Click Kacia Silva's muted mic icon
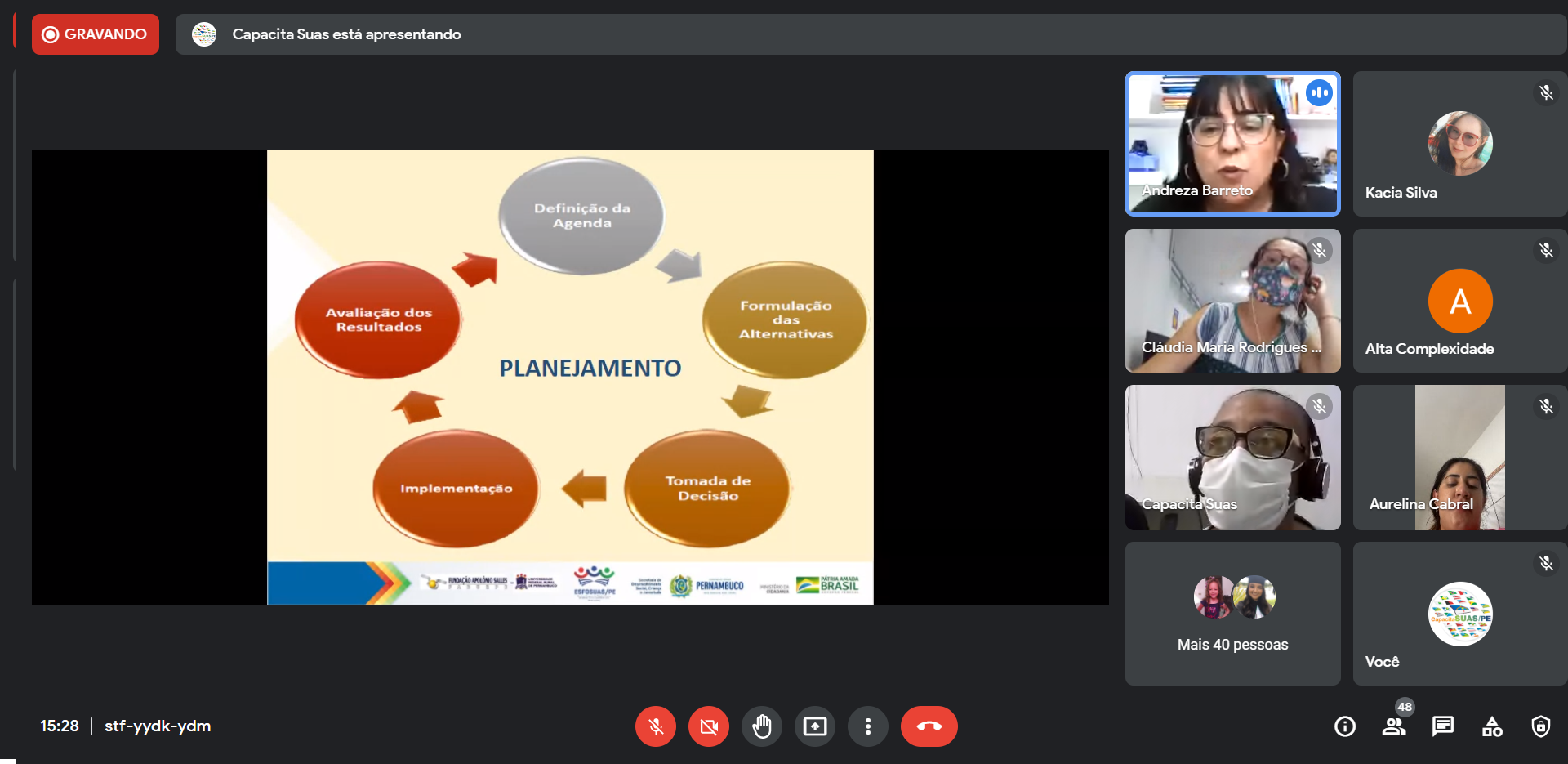This screenshot has height=764, width=1568. pyautogui.click(x=1545, y=93)
